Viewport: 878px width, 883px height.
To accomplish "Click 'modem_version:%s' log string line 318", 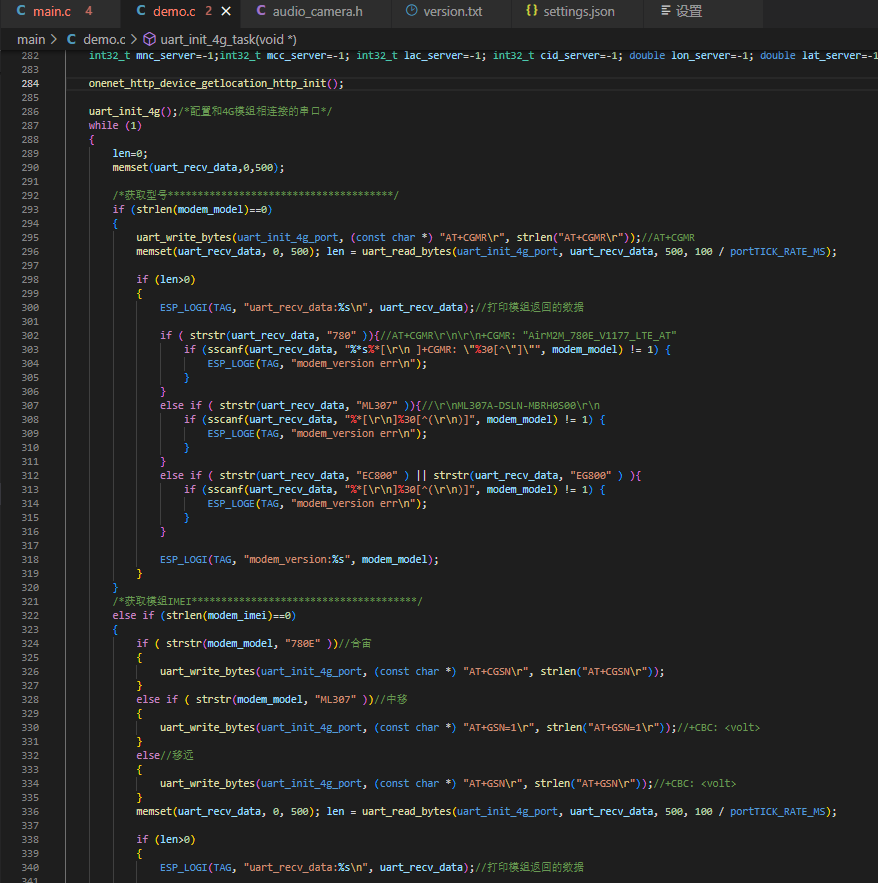I will click(x=296, y=559).
